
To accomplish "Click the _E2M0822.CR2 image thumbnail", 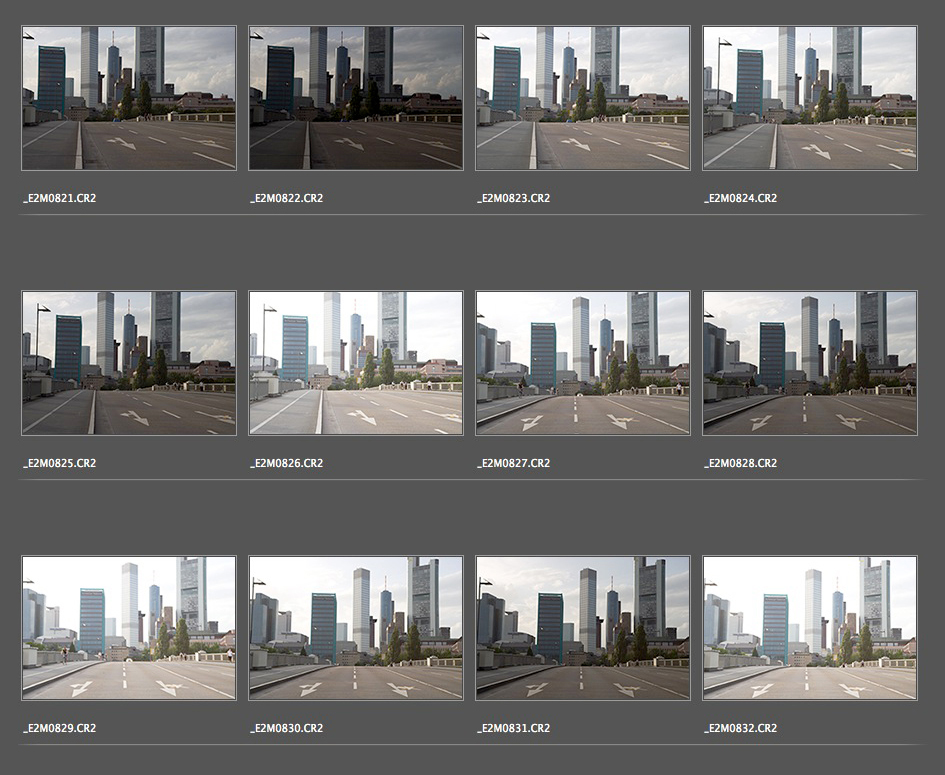I will pos(356,98).
